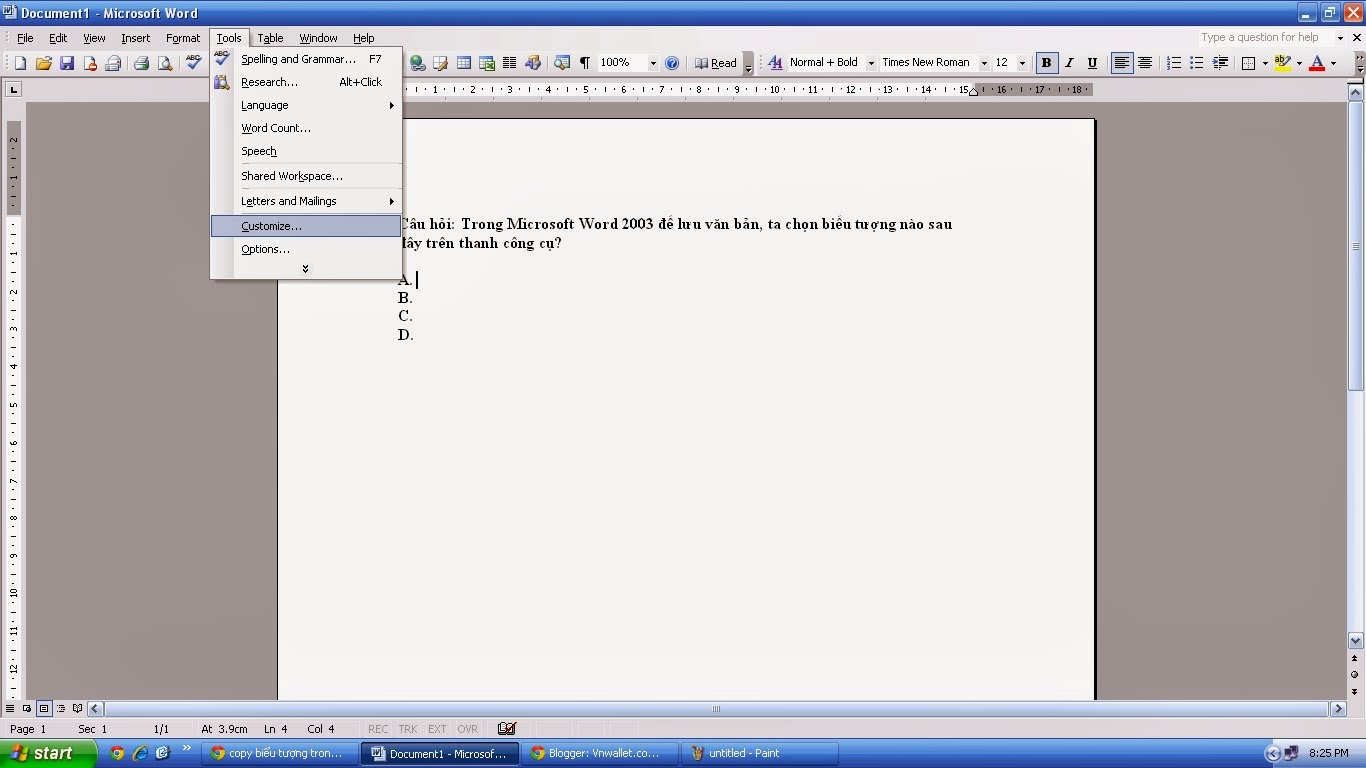Click Shared Workspace... menu entry
The image size is (1366, 768).
(x=306, y=176)
